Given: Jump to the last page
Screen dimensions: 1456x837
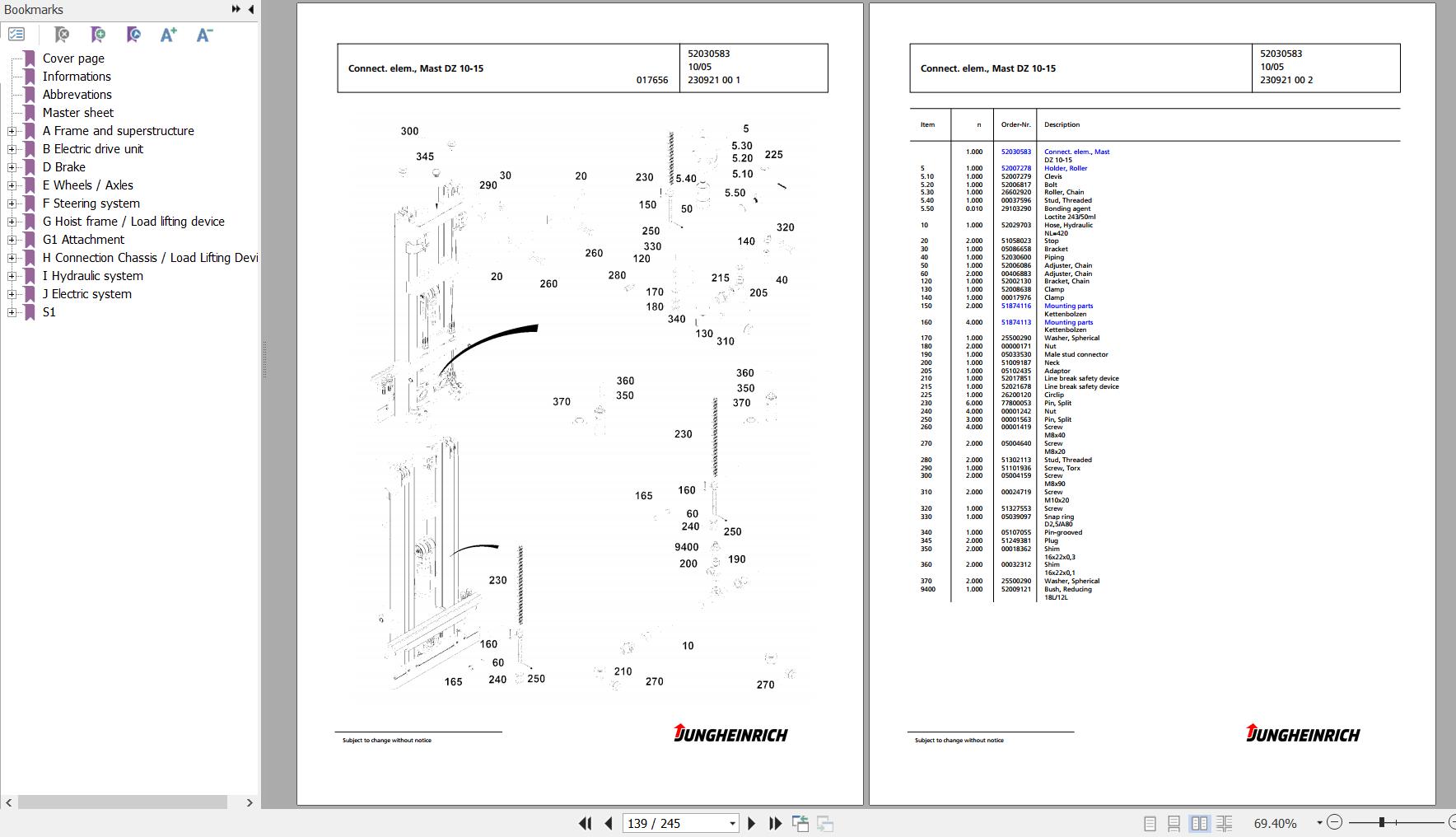Looking at the screenshot, I should (x=775, y=823).
